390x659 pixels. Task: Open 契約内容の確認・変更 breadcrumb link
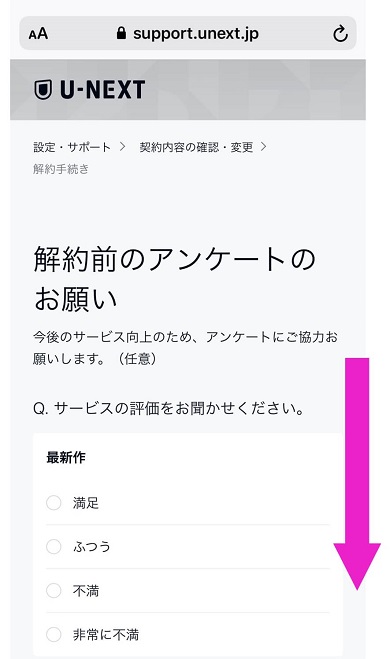[196, 147]
